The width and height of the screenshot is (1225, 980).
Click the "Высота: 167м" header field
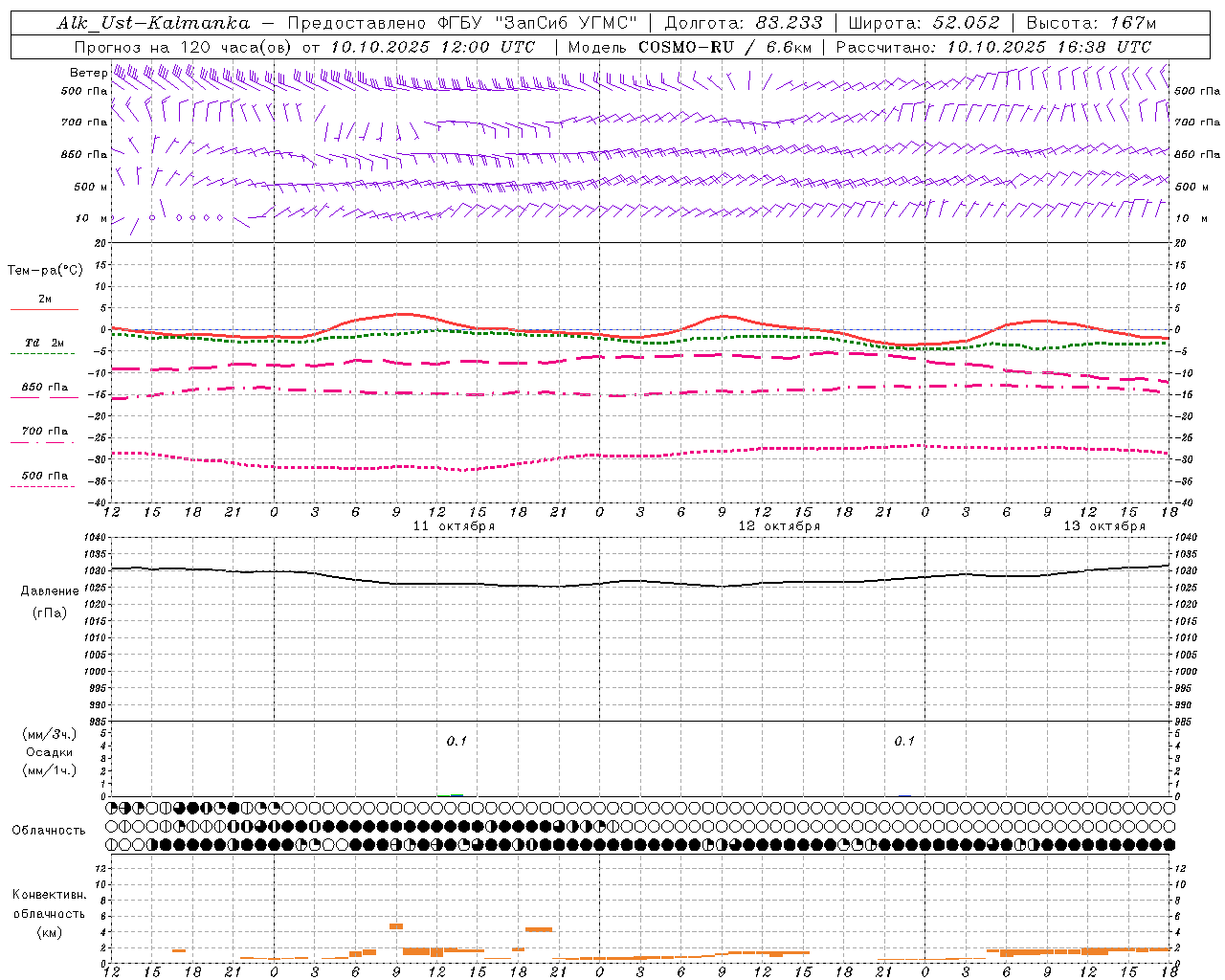(x=1091, y=23)
